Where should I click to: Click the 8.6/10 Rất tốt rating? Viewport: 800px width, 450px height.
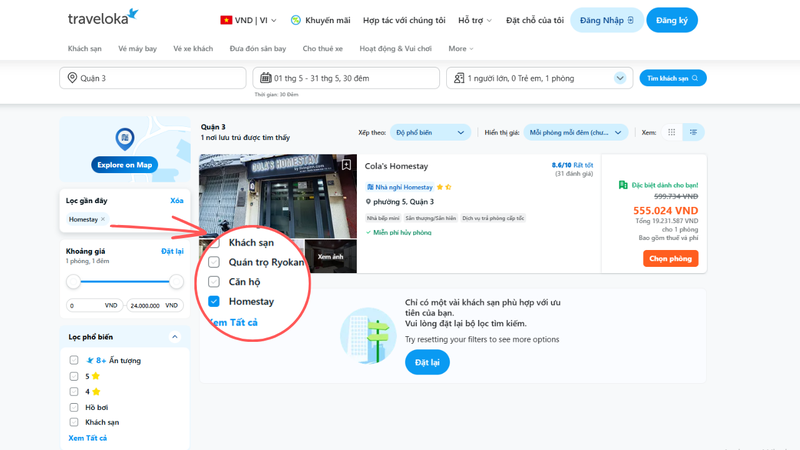point(572,165)
